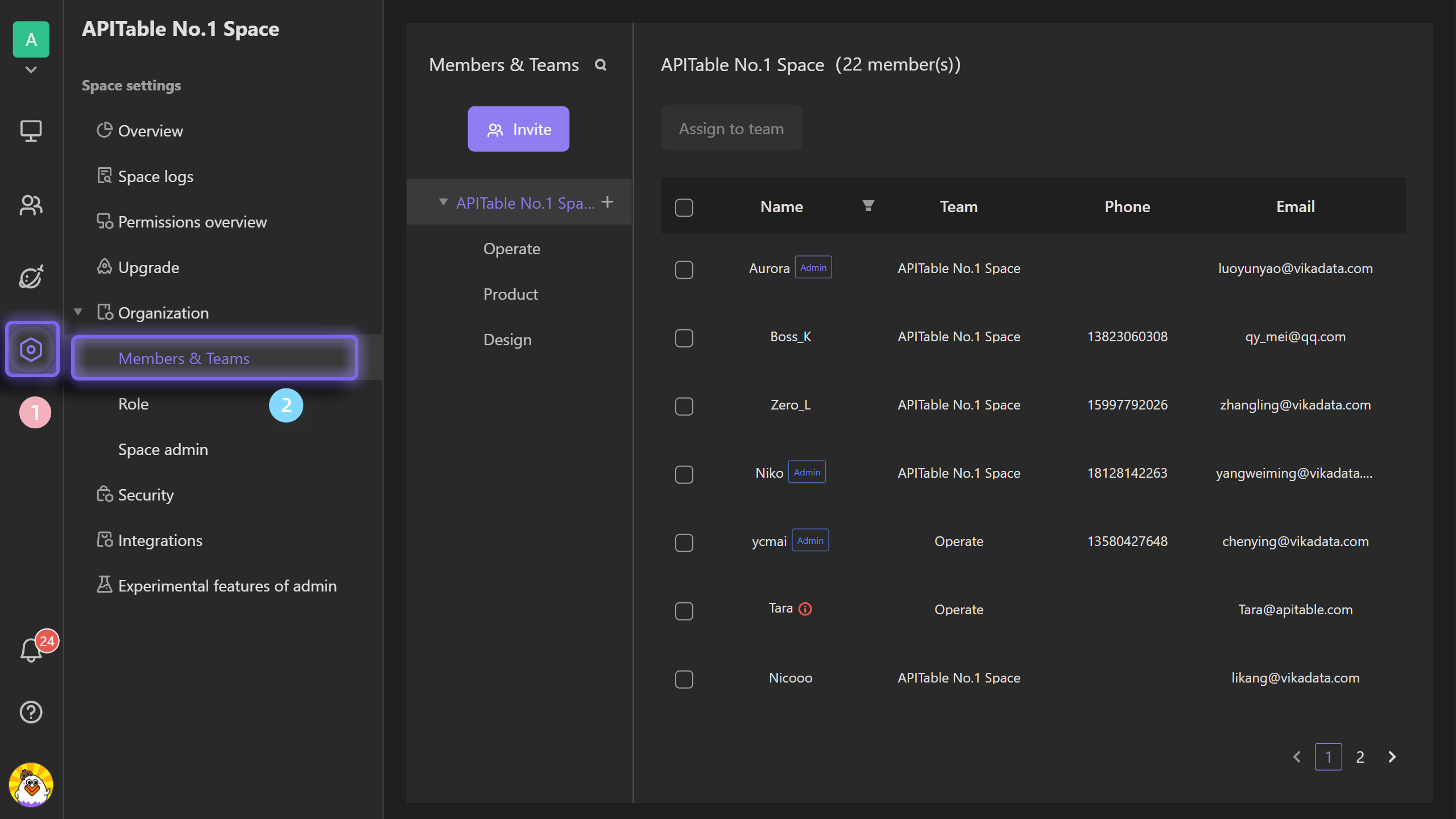Open the contacts people icon in sidebar

31,205
